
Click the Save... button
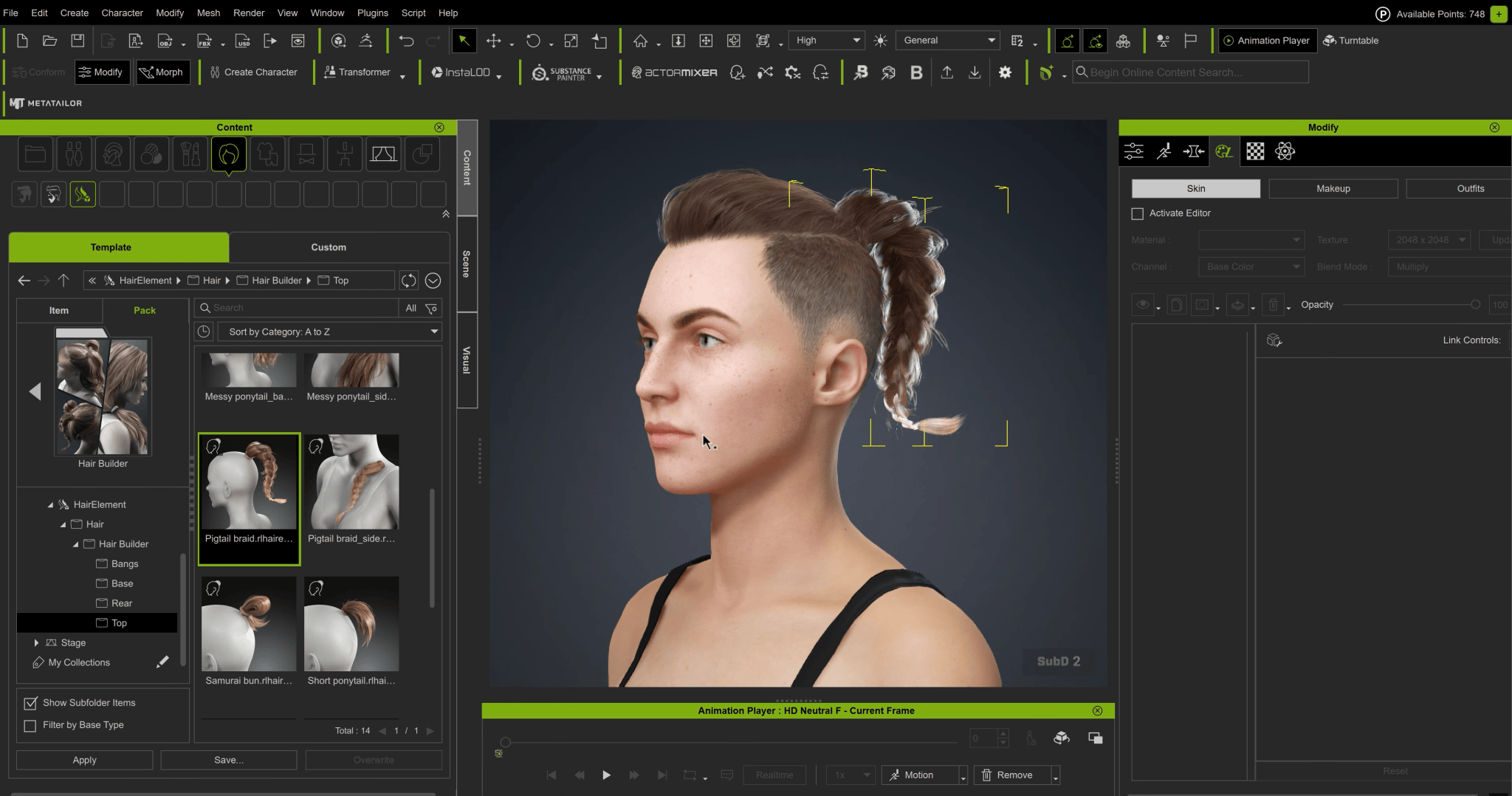tap(229, 760)
